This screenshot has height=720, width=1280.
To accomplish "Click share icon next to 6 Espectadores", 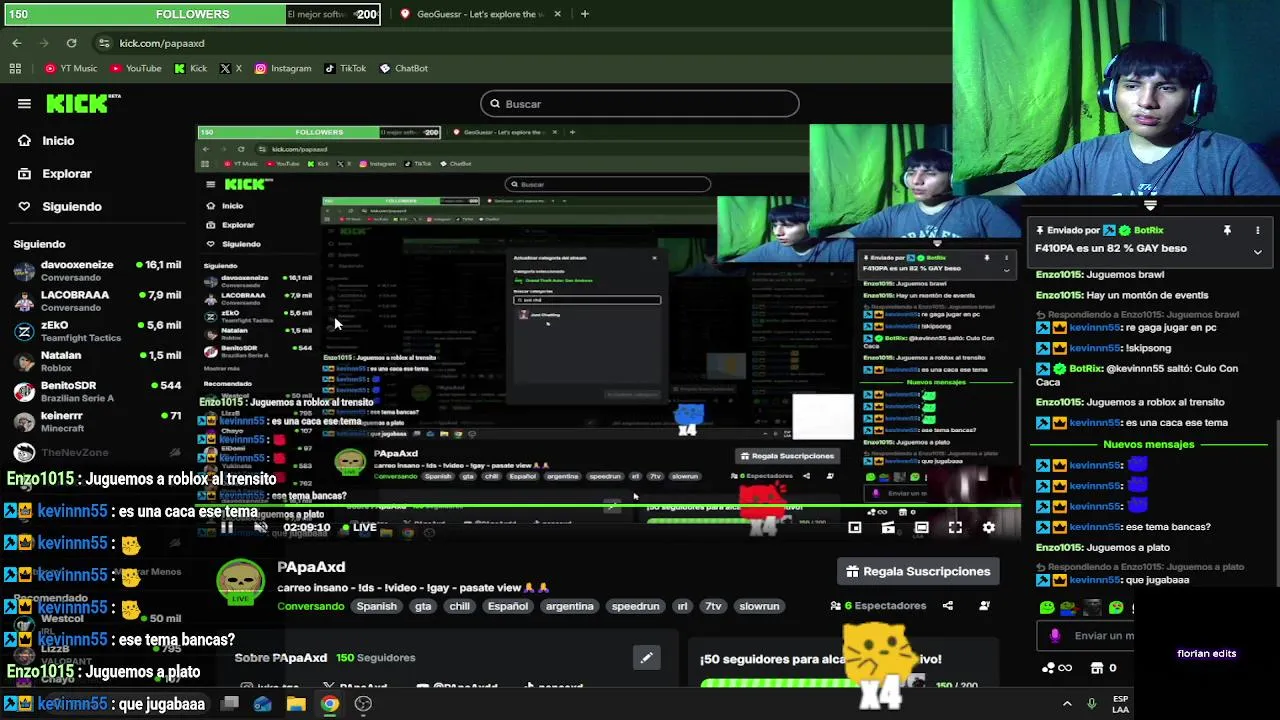I will pos(948,605).
